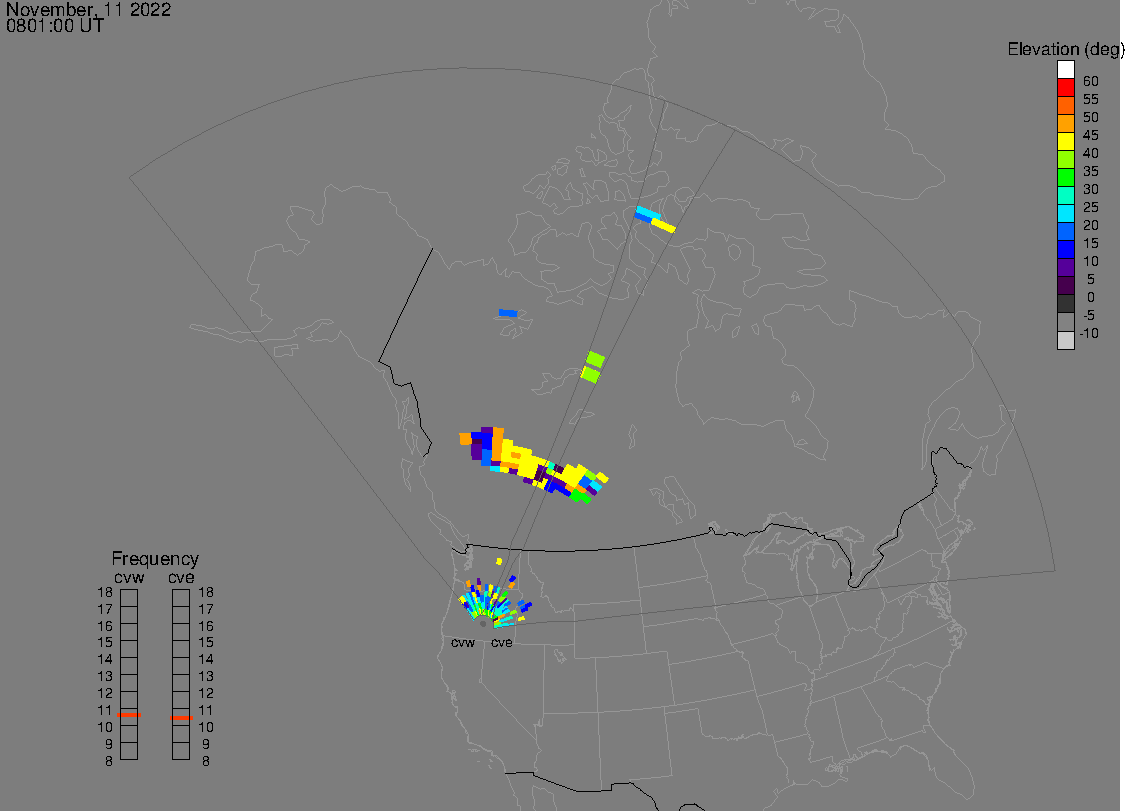Image resolution: width=1125 pixels, height=811 pixels.
Task: Click the "cve" label above the frequency bar
Action: [181, 578]
